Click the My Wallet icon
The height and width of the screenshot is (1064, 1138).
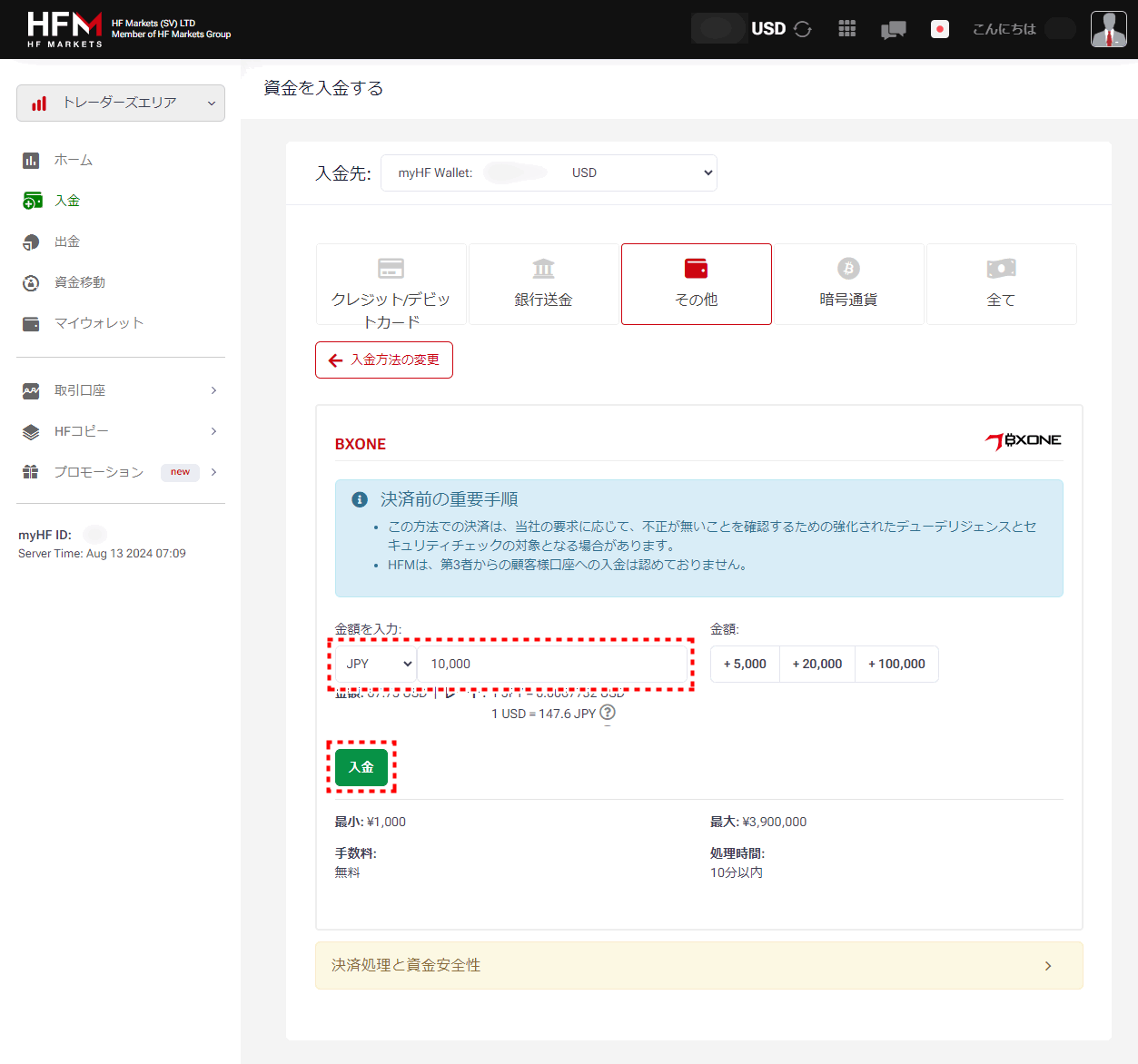(x=31, y=324)
